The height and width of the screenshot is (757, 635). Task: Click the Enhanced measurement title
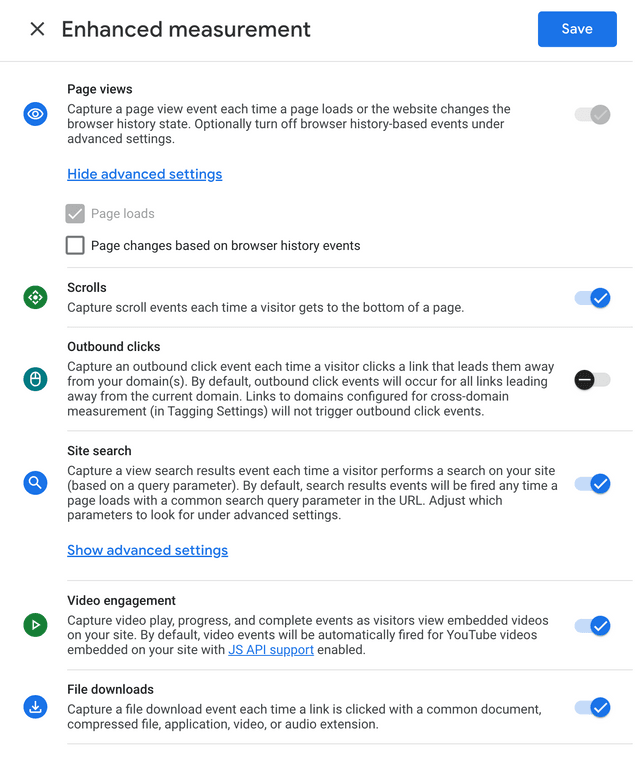pyautogui.click(x=186, y=29)
